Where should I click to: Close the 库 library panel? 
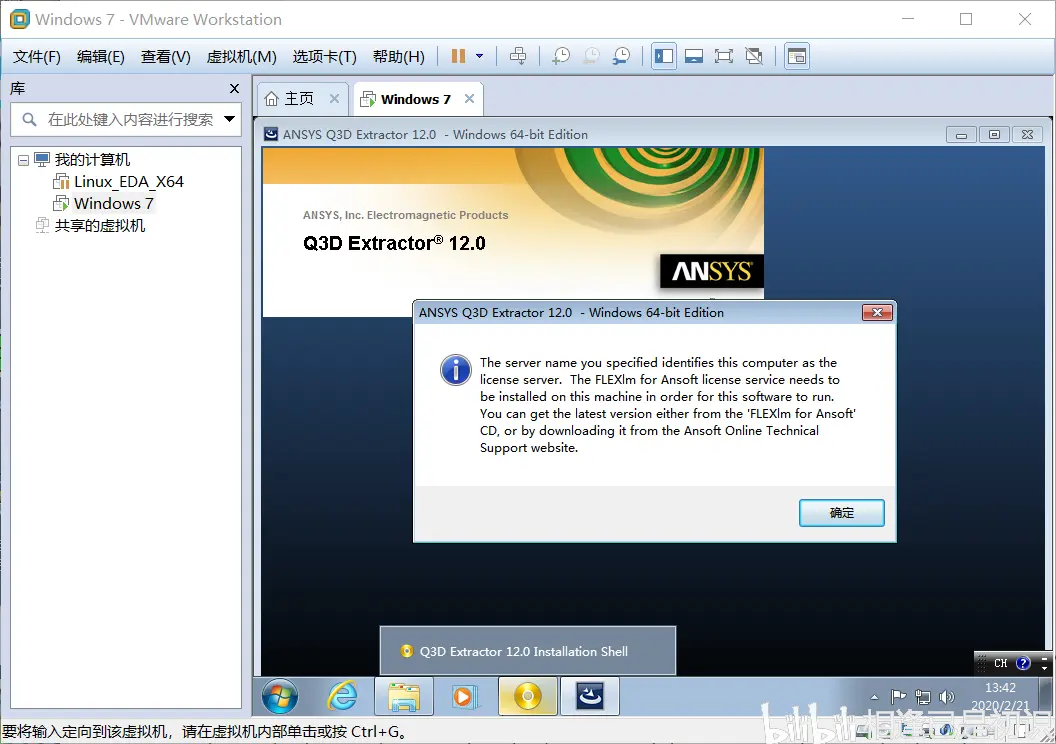tap(234, 88)
